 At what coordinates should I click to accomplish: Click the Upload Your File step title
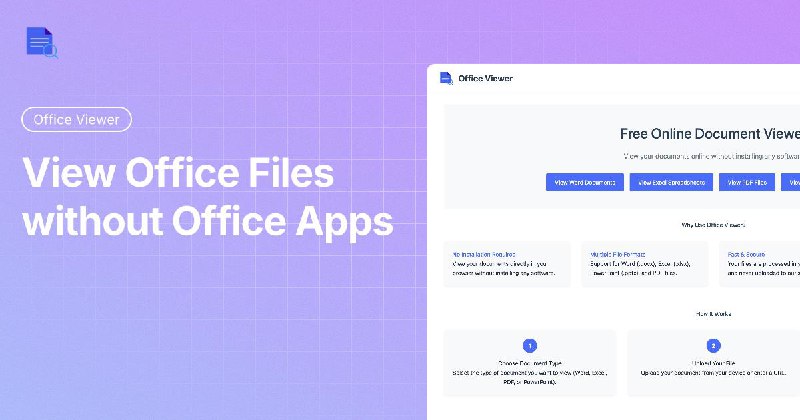point(713,365)
